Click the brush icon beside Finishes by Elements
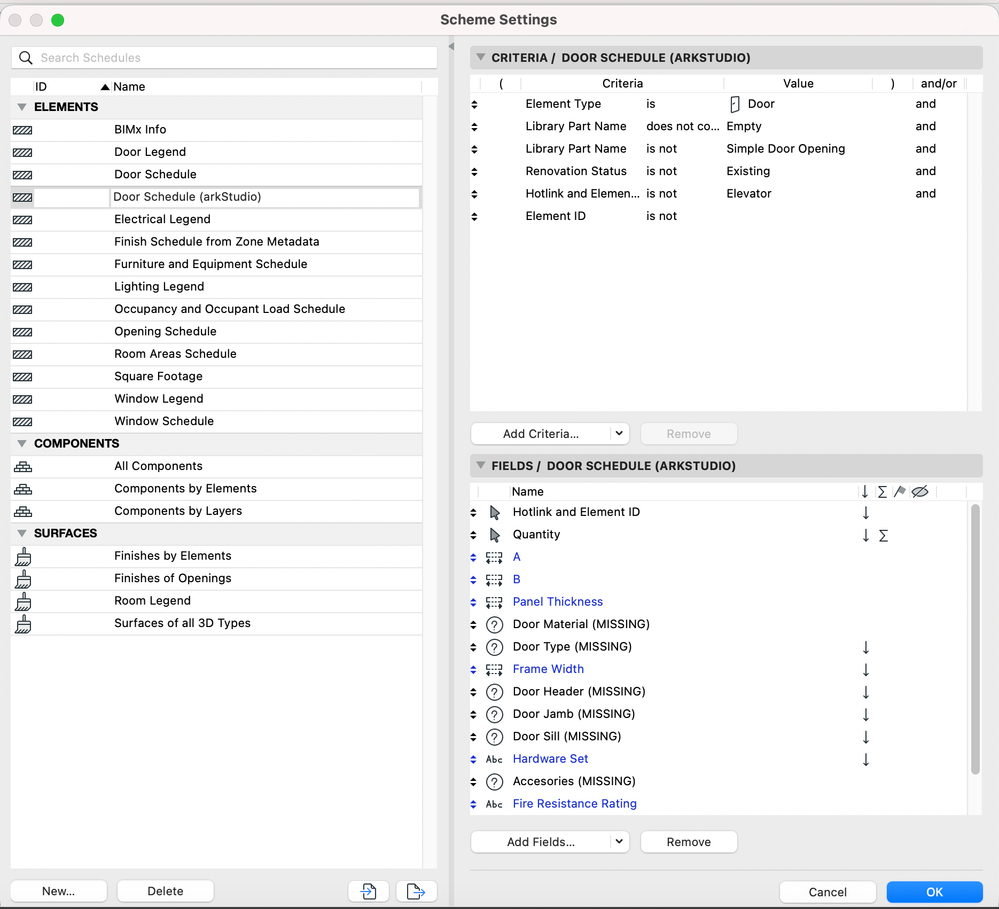999x909 pixels. pos(23,557)
